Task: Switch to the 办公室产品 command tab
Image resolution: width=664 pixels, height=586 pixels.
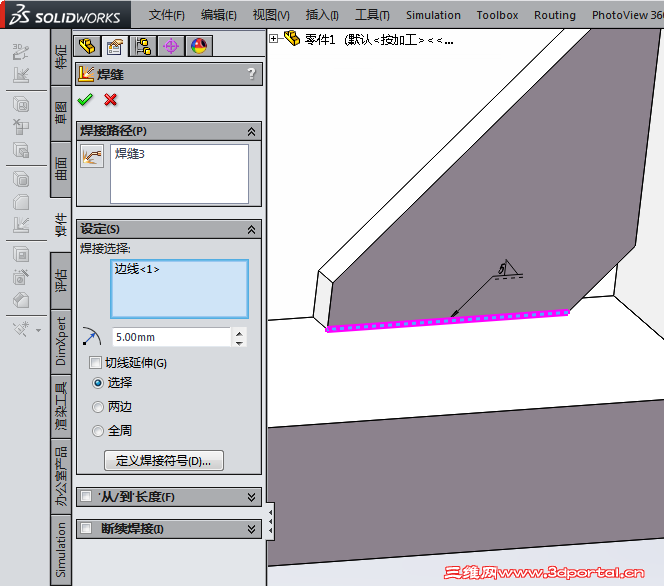Action: (x=61, y=476)
